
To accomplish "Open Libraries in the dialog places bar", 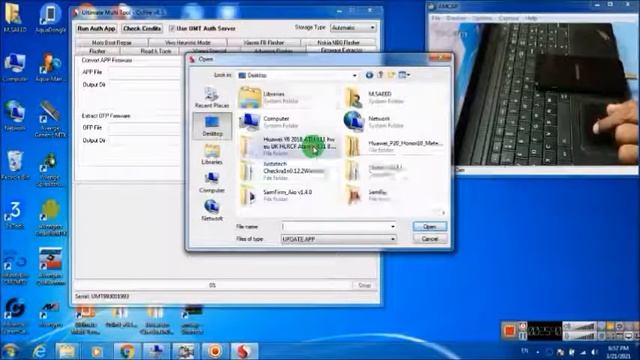I will click(x=211, y=154).
